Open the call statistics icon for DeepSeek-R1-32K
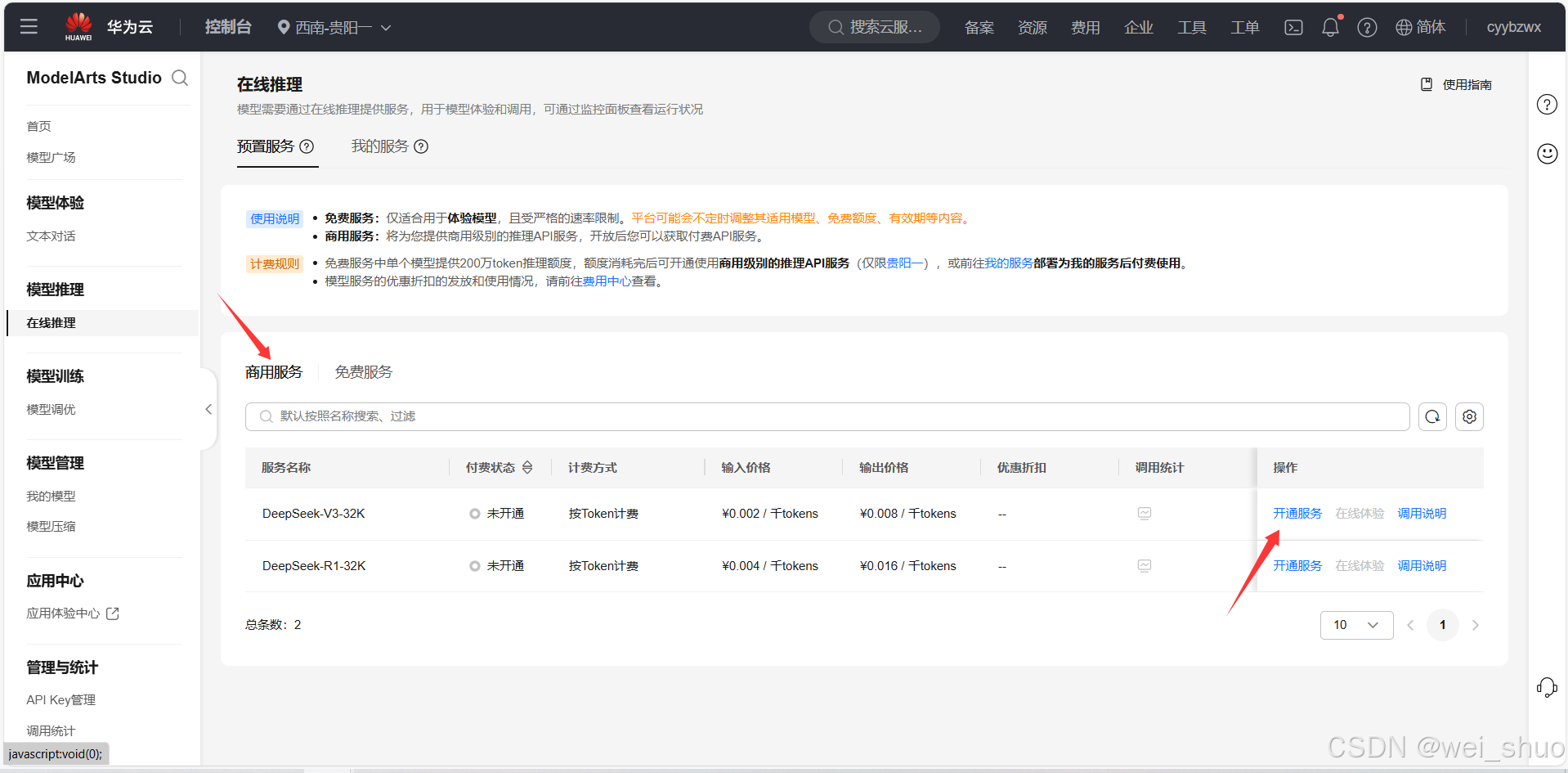The height and width of the screenshot is (773, 1568). [x=1145, y=566]
